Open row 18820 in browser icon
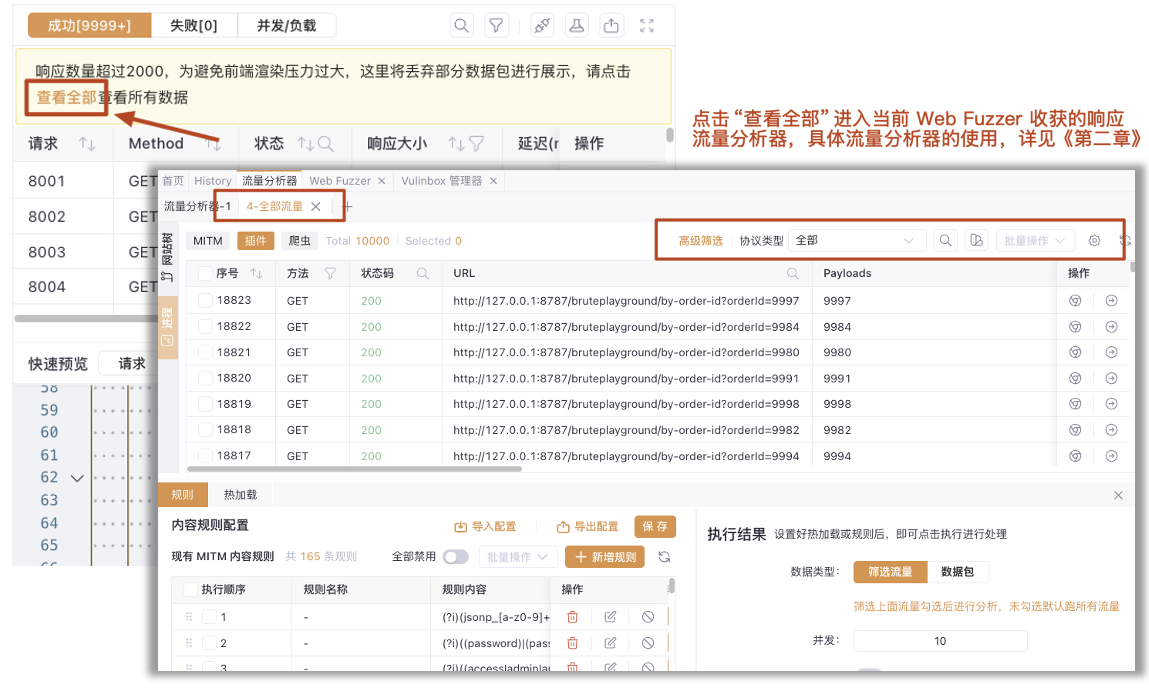The image size is (1149, 693). point(1075,378)
